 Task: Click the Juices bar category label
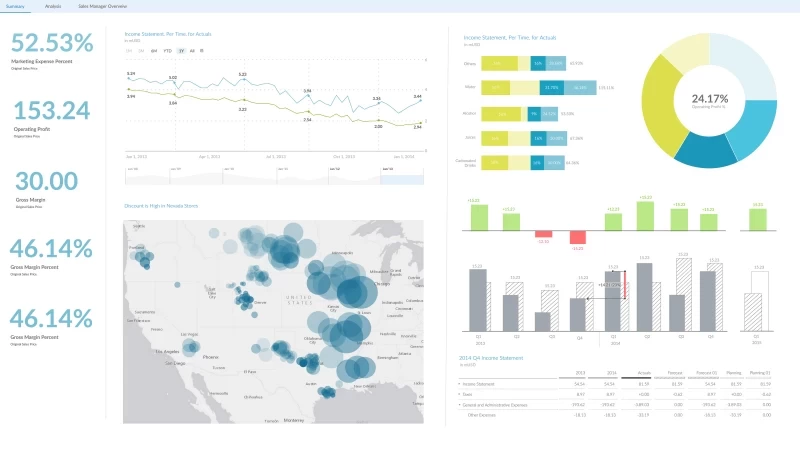point(470,138)
